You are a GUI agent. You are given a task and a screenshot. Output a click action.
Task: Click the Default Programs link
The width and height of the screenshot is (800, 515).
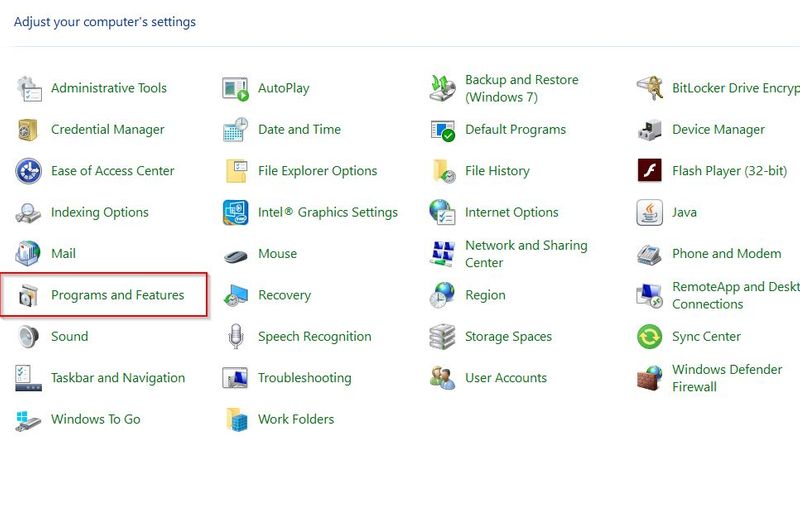pos(515,130)
